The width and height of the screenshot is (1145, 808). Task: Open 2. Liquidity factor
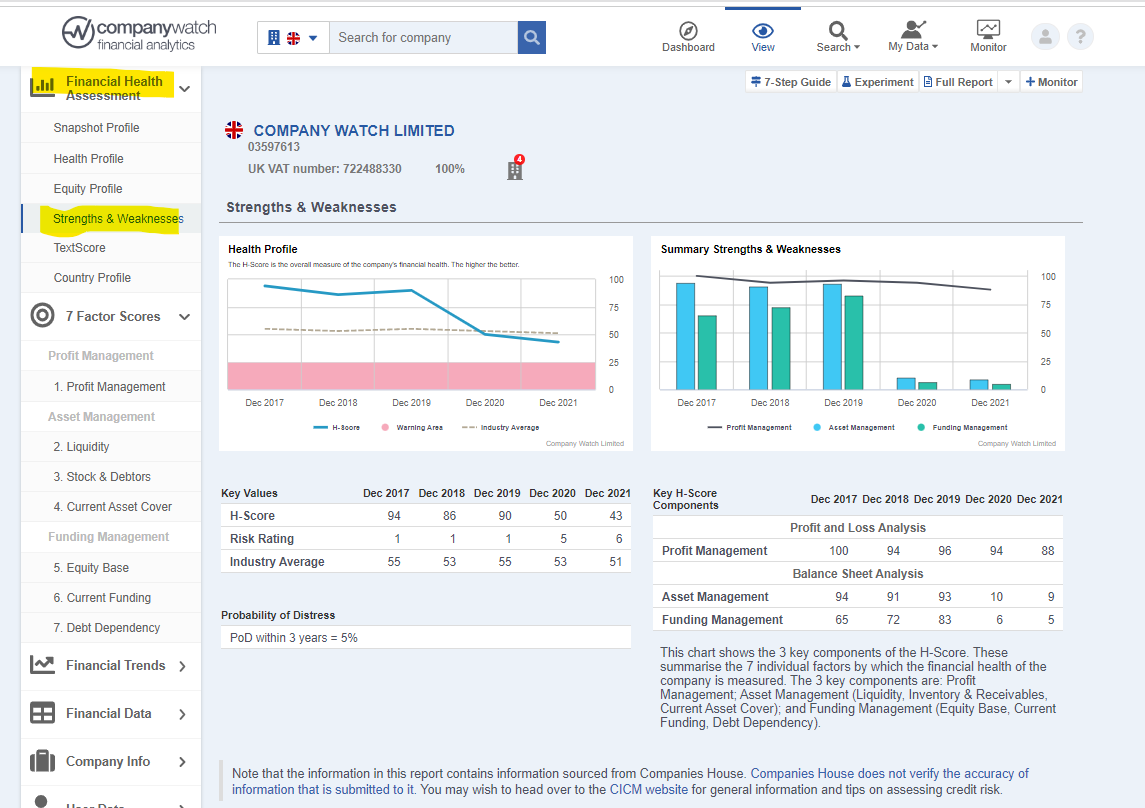81,446
